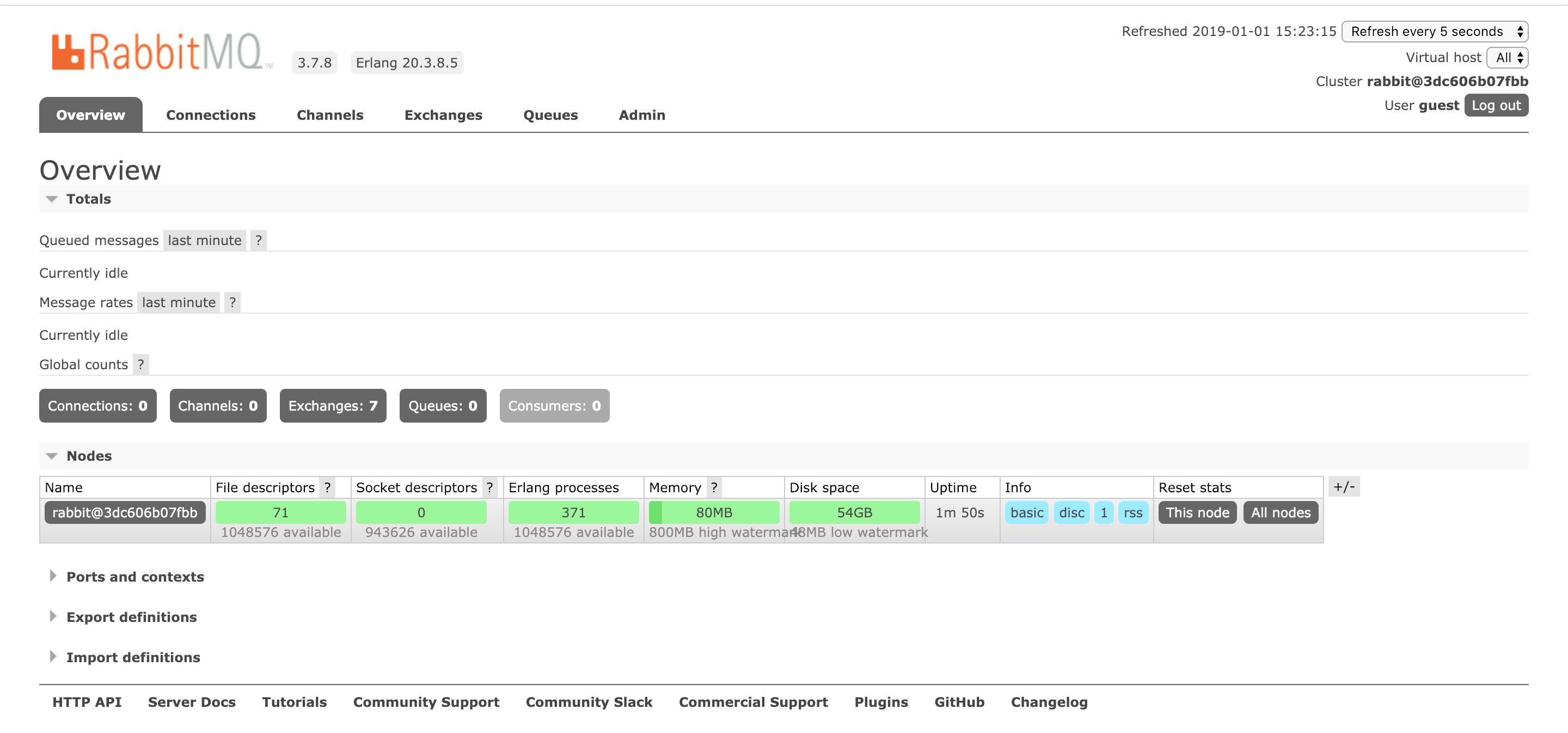Open Global counts help icon
Screen dimensions: 1568x733
coord(142,364)
